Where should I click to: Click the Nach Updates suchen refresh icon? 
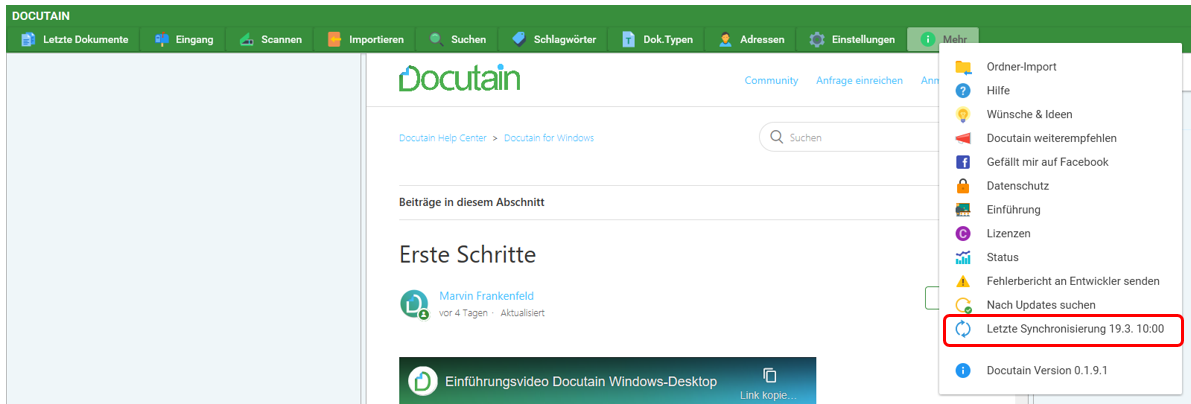tap(963, 305)
